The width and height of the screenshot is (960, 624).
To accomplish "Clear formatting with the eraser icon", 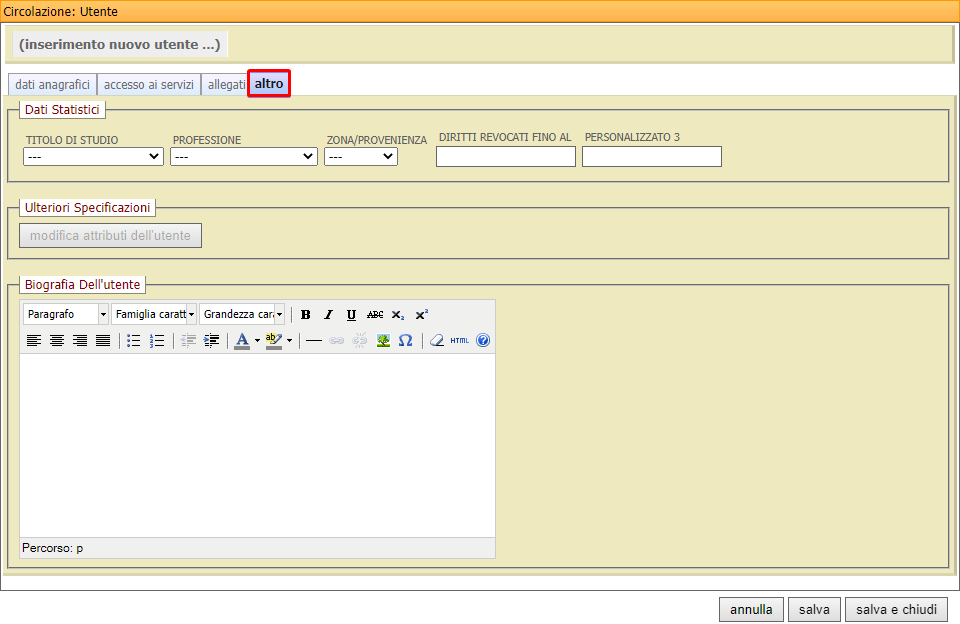I will (x=434, y=340).
